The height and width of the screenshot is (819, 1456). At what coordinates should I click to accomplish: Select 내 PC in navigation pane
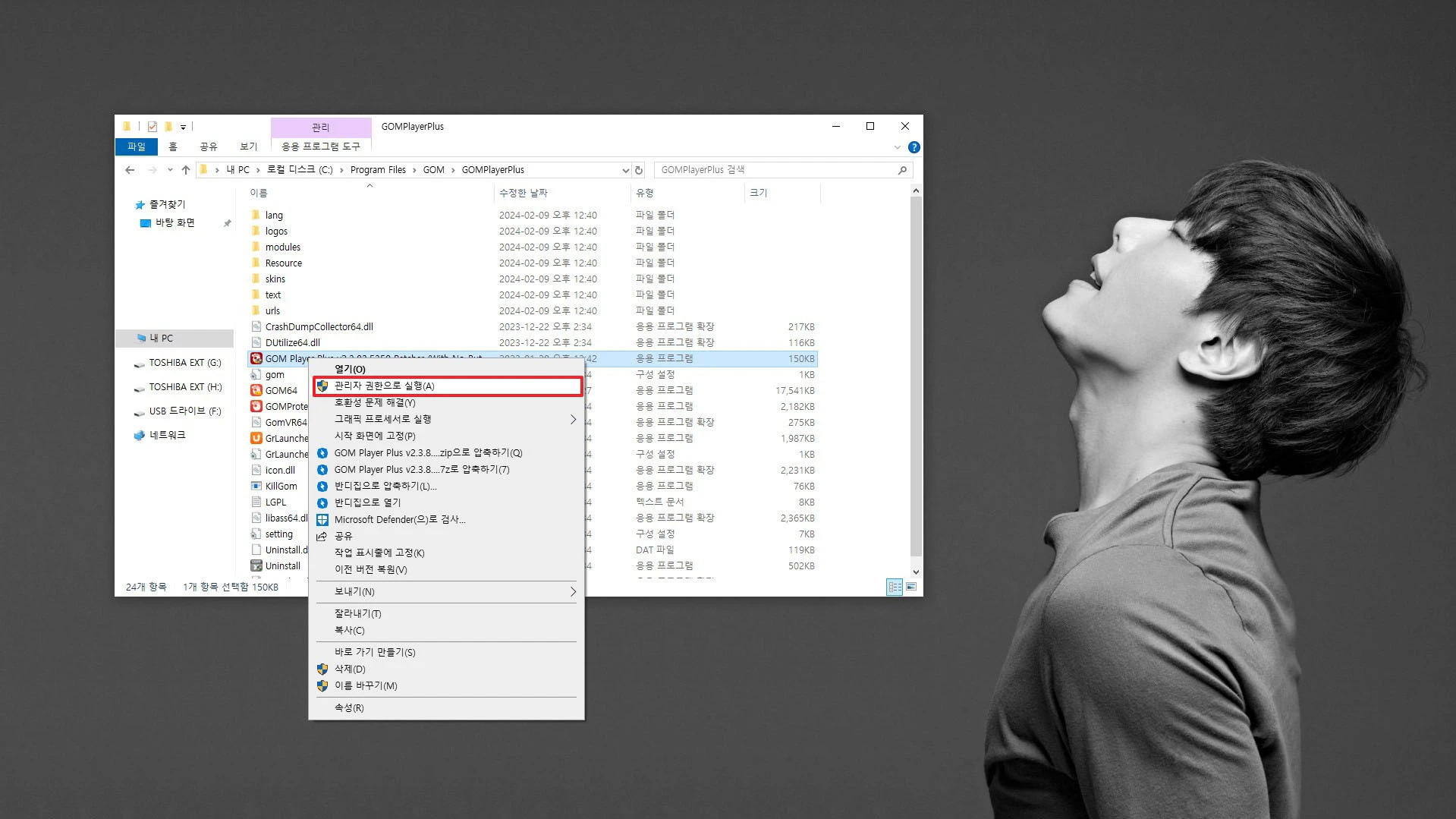click(x=161, y=338)
